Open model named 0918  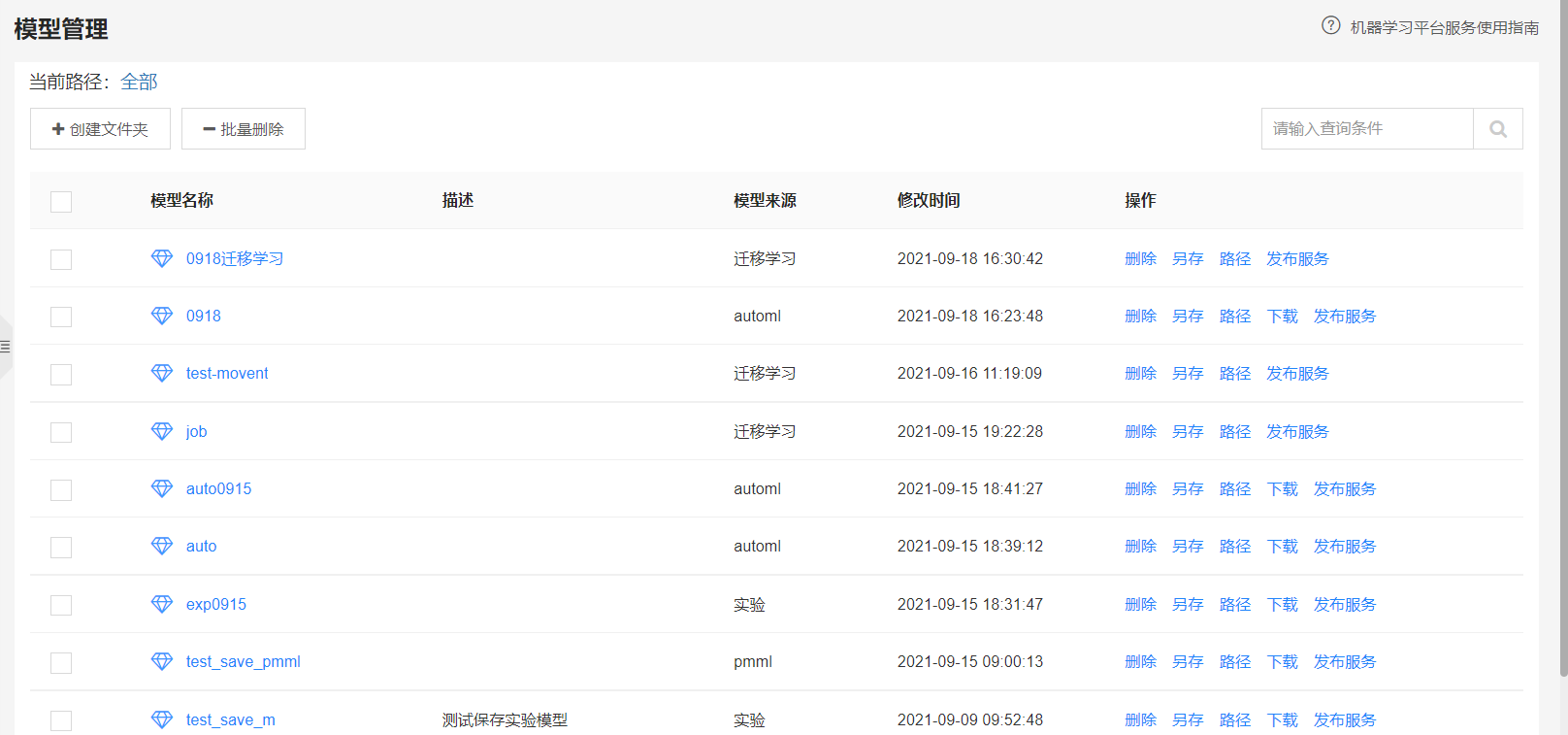(x=204, y=316)
